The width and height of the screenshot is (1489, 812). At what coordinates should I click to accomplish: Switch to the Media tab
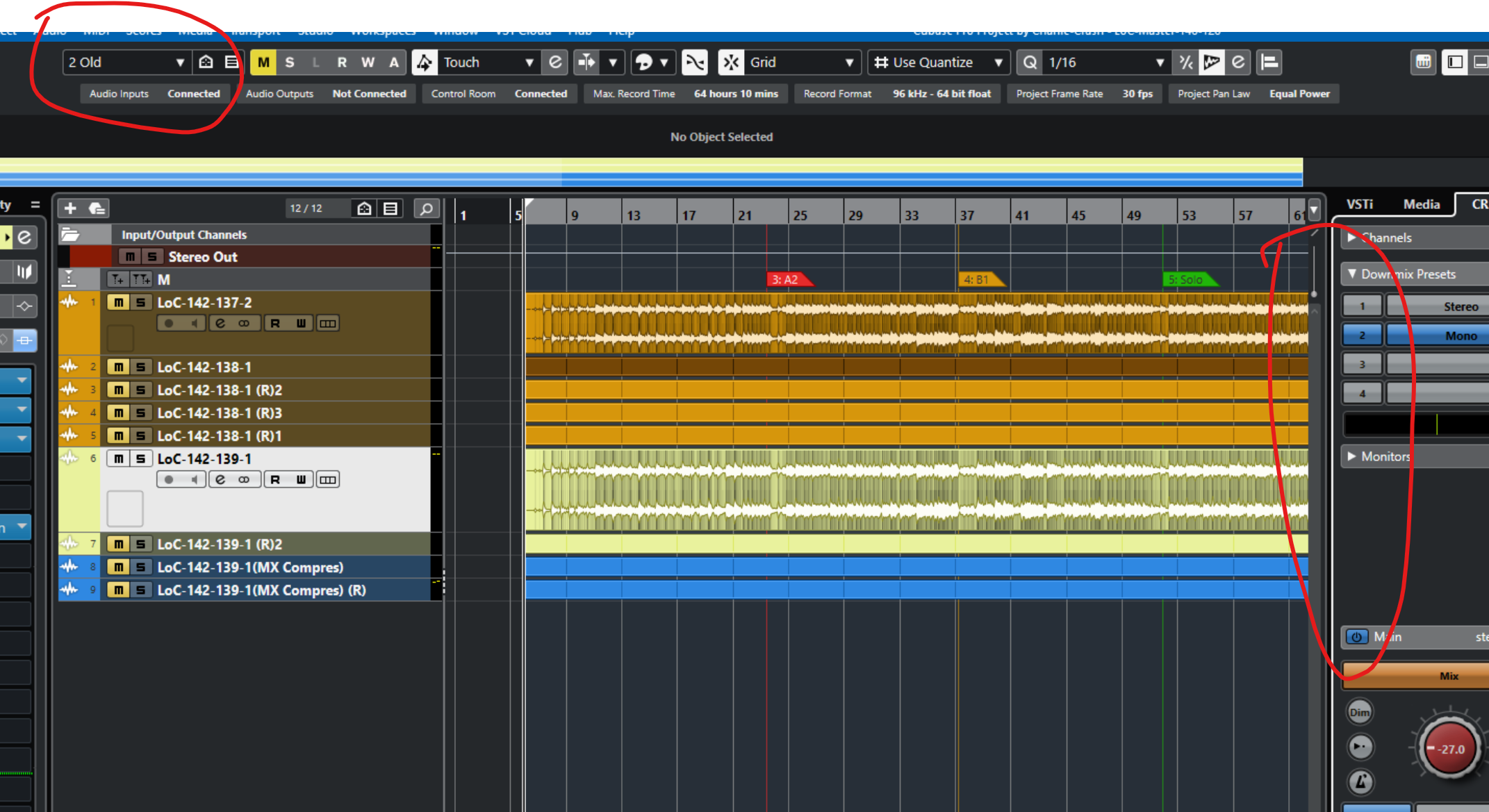coord(1421,204)
